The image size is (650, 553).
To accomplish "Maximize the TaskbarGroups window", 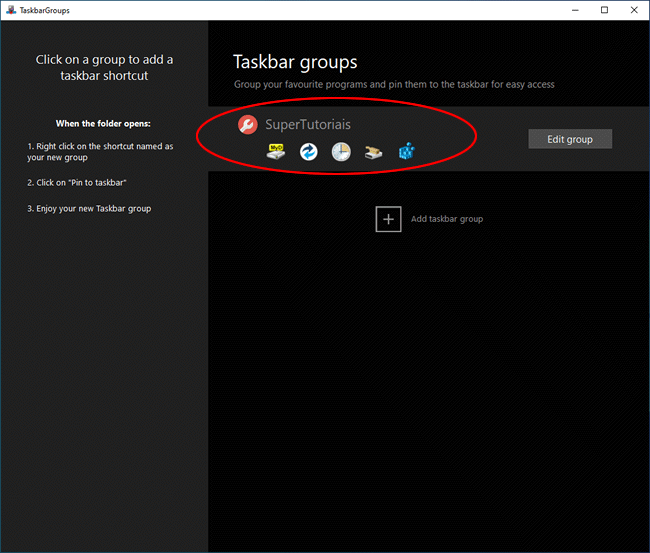I will pyautogui.click(x=604, y=10).
